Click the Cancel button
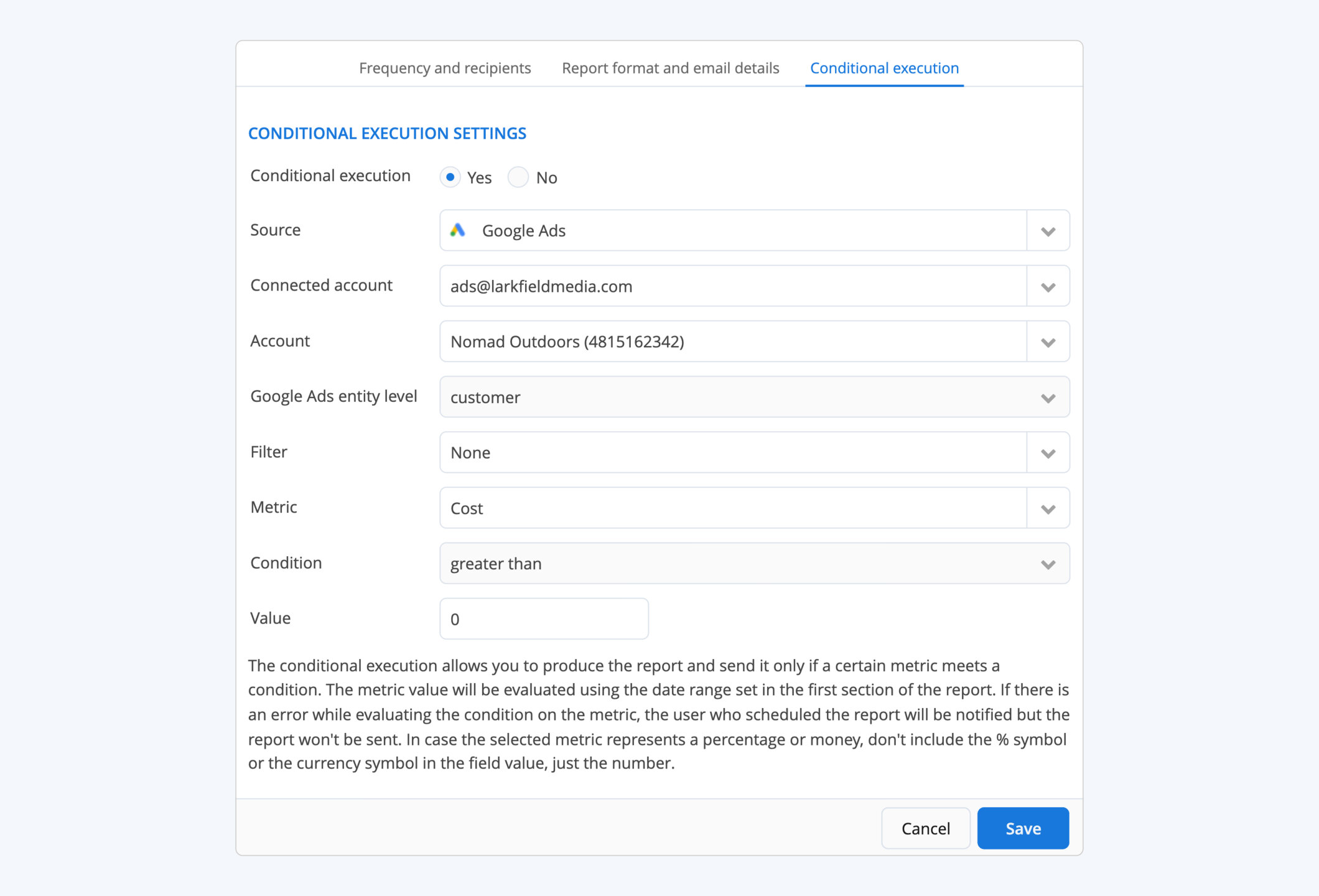 926,828
